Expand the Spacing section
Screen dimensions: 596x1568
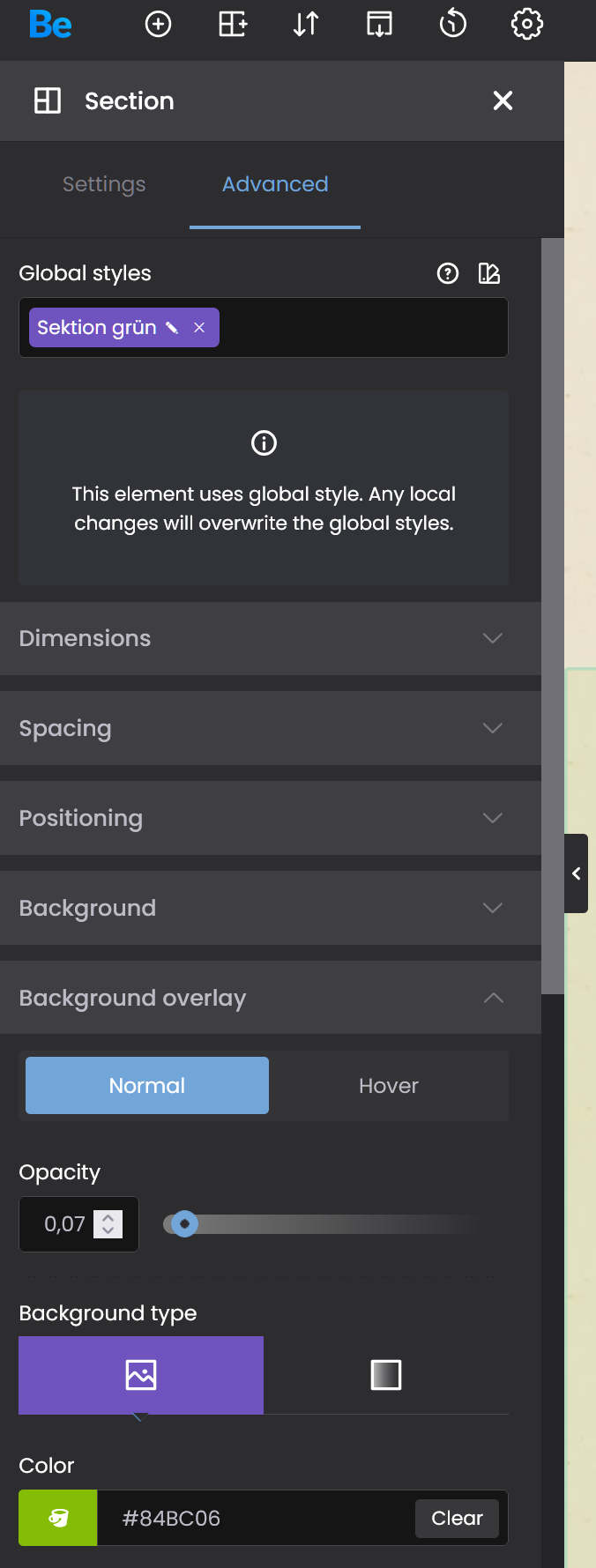point(271,728)
